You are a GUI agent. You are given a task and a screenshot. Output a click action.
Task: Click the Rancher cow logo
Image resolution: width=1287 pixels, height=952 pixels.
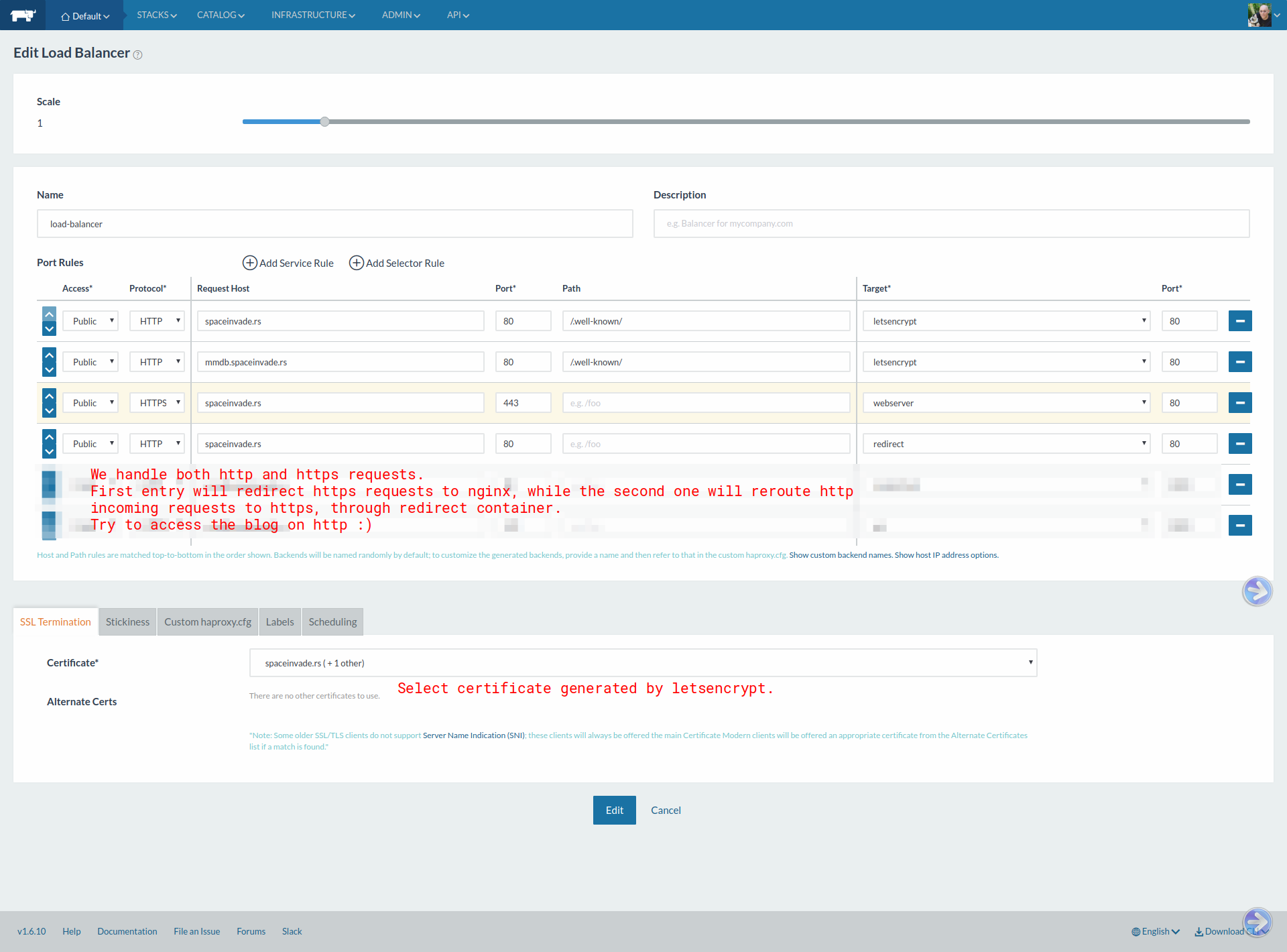coord(23,15)
